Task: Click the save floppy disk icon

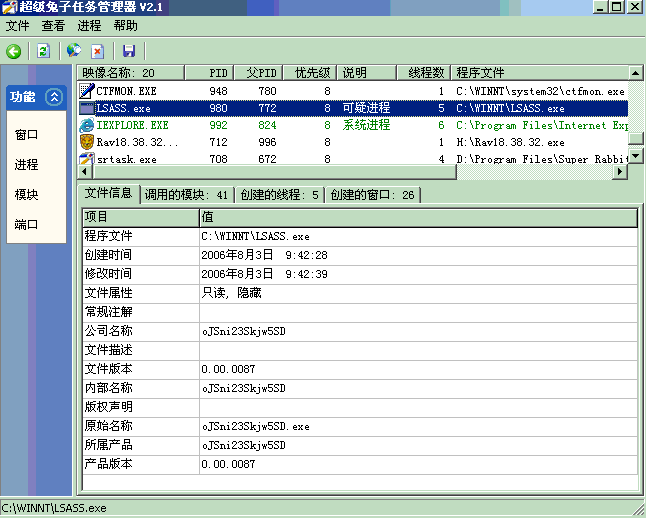Action: (x=128, y=51)
